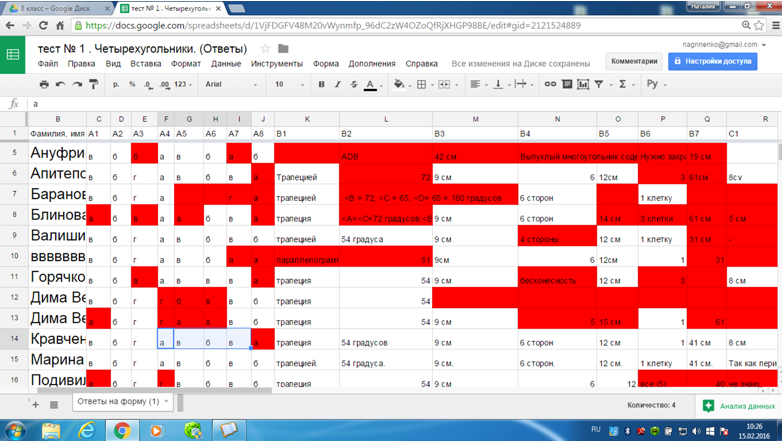
Task: Click the undo arrow icon
Action: click(61, 85)
